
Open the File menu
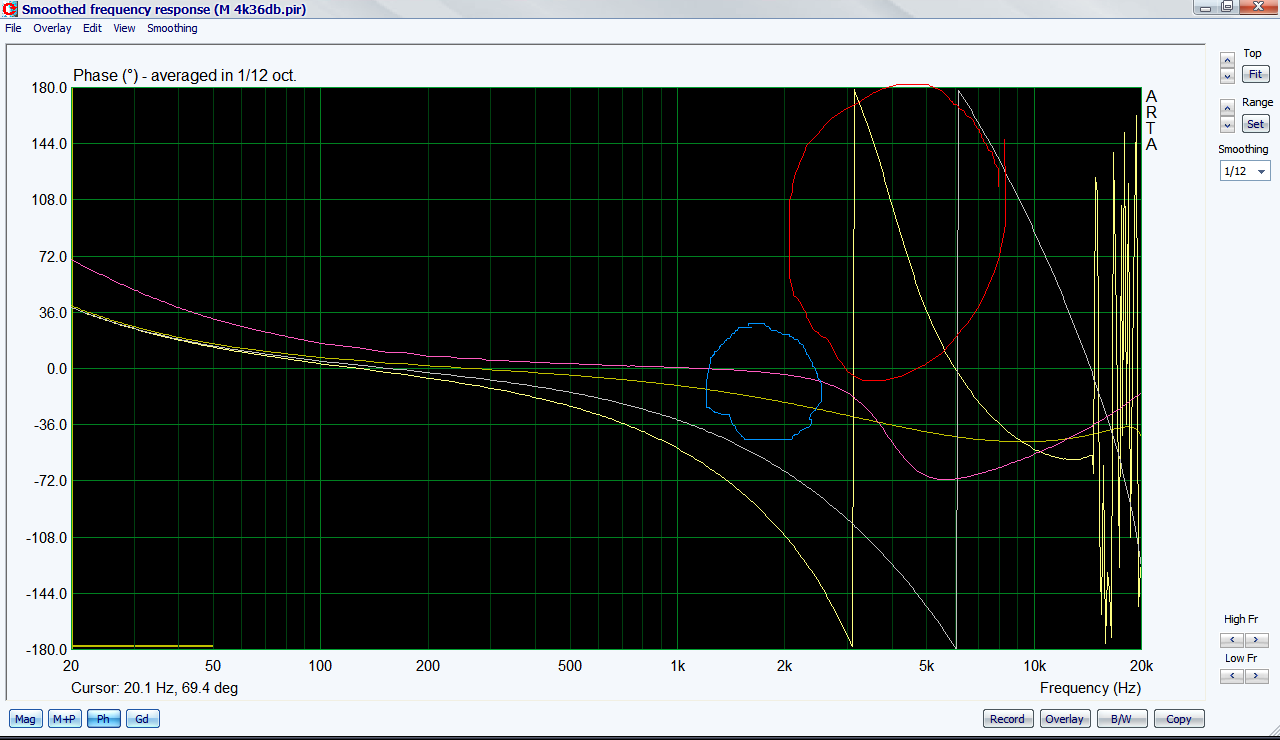pos(13,28)
